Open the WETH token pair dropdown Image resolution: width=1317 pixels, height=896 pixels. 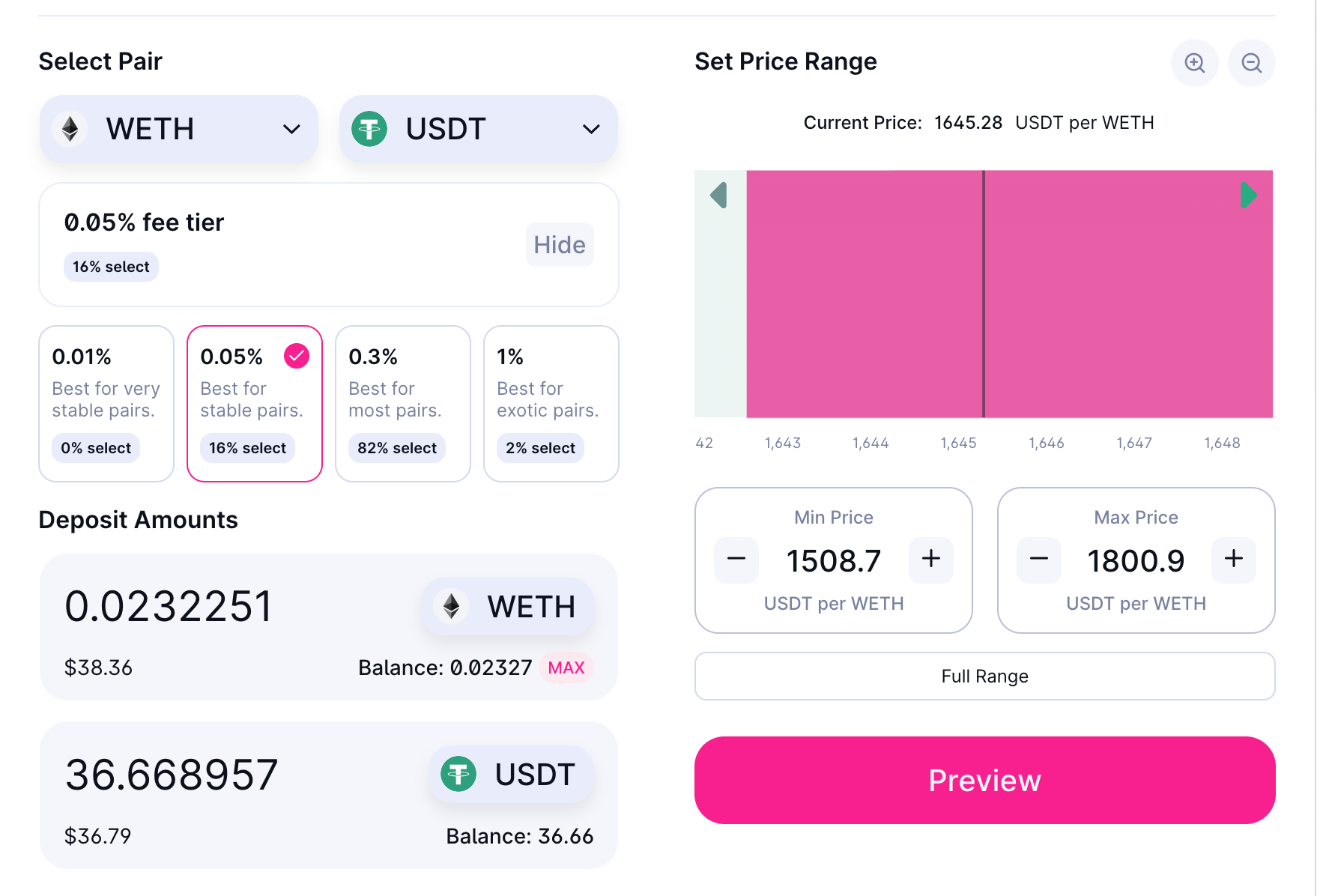click(179, 129)
